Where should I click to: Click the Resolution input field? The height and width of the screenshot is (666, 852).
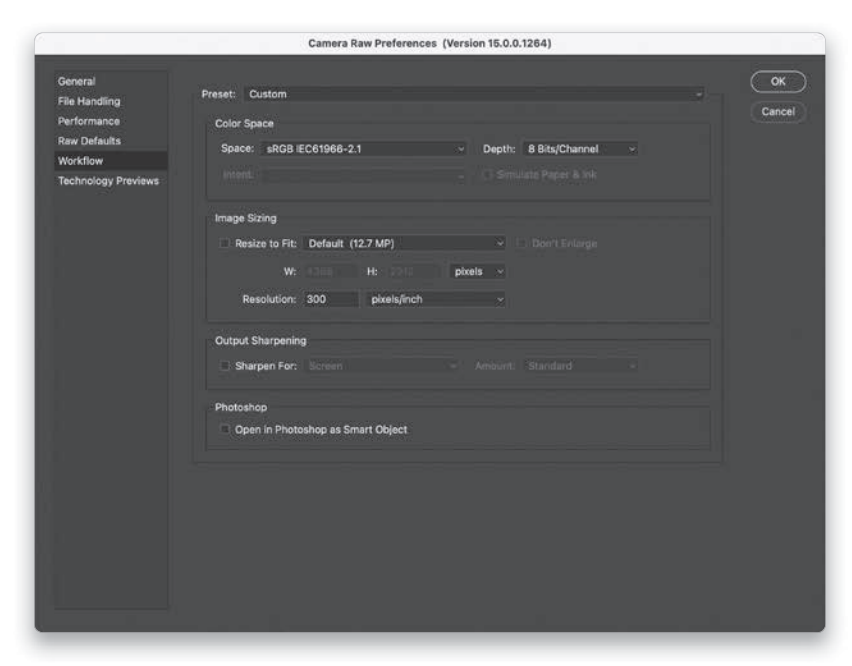point(329,299)
